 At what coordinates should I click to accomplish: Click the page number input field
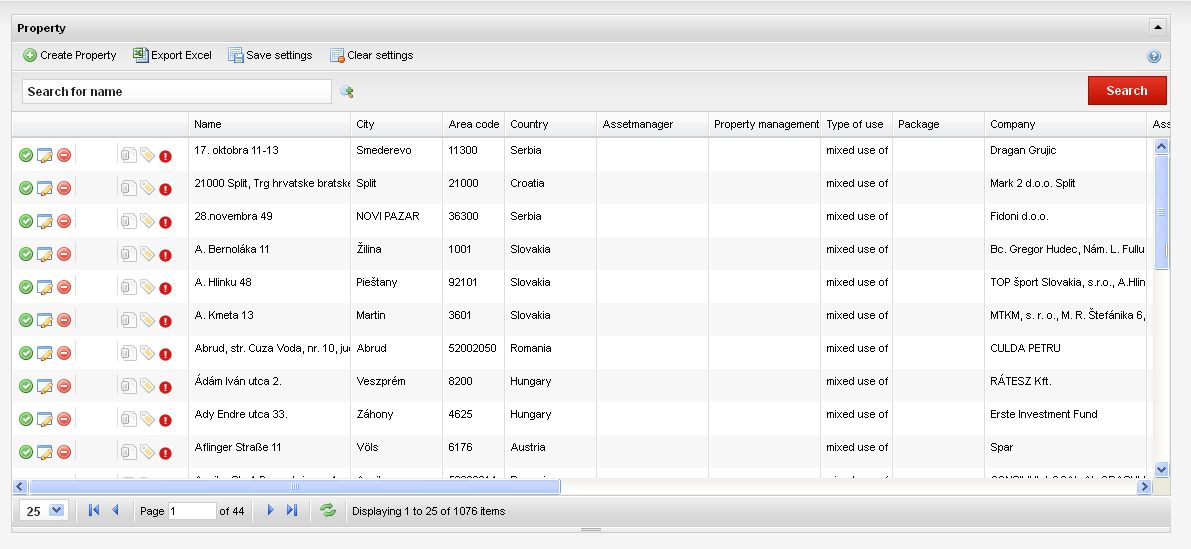tap(192, 511)
